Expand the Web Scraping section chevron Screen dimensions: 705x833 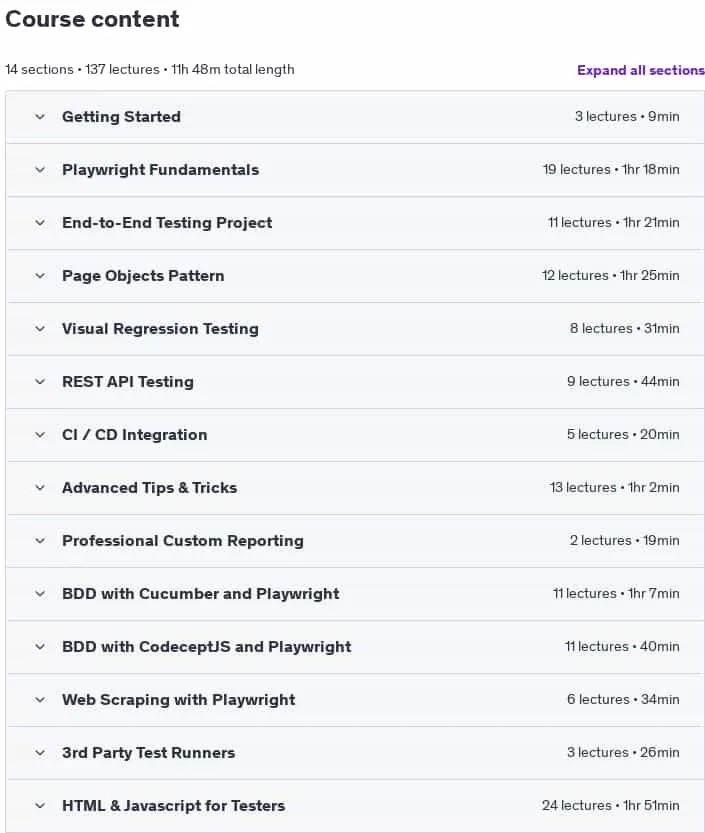[x=40, y=700]
